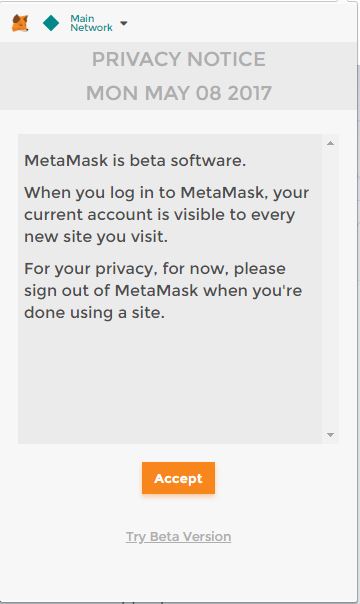Image resolution: width=360 pixels, height=604 pixels.
Task: Click the 'For your privacy, for now' line
Action: [155, 268]
